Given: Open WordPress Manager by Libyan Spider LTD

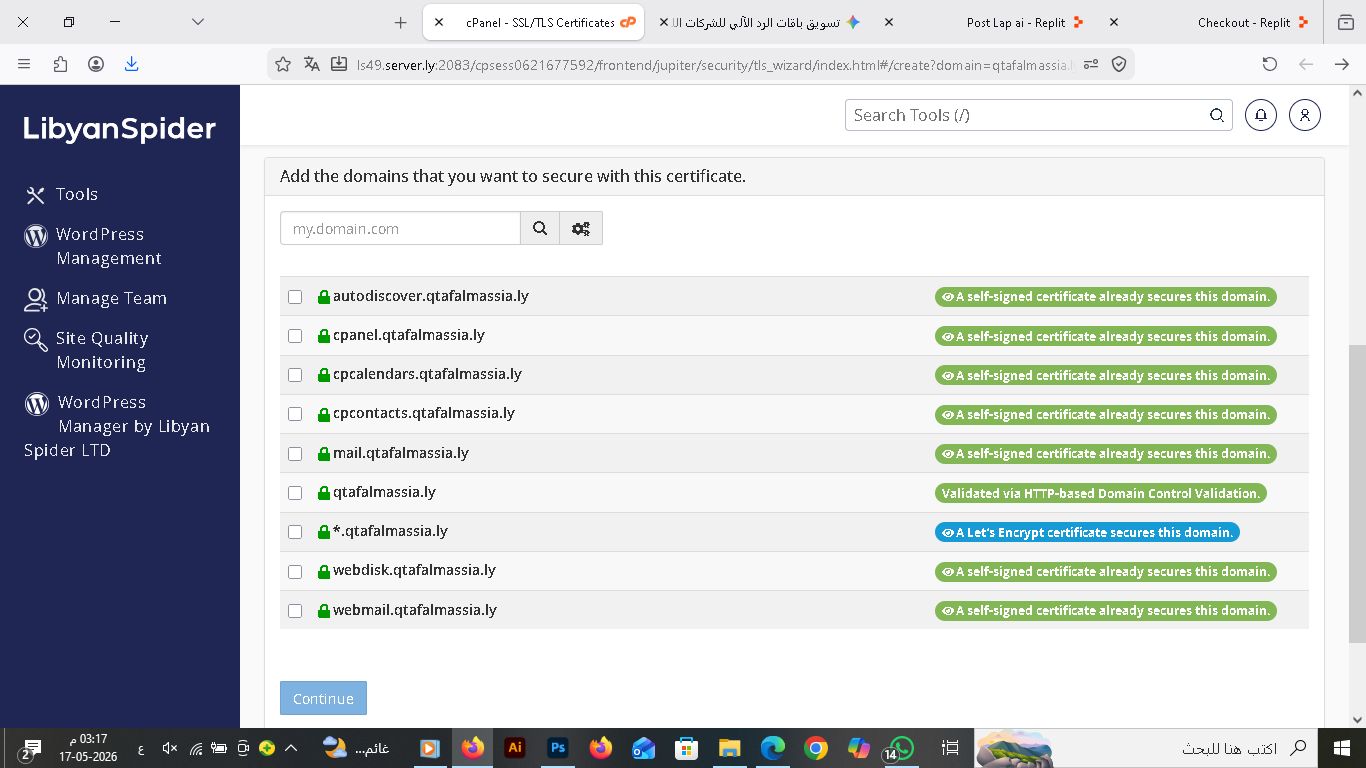Looking at the screenshot, I should pos(117,426).
